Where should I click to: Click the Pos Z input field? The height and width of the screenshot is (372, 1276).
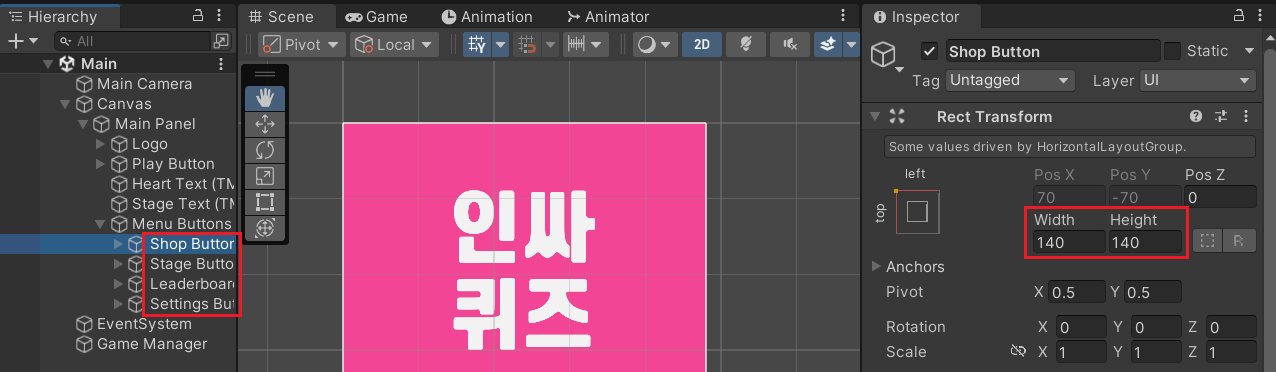tap(1219, 197)
